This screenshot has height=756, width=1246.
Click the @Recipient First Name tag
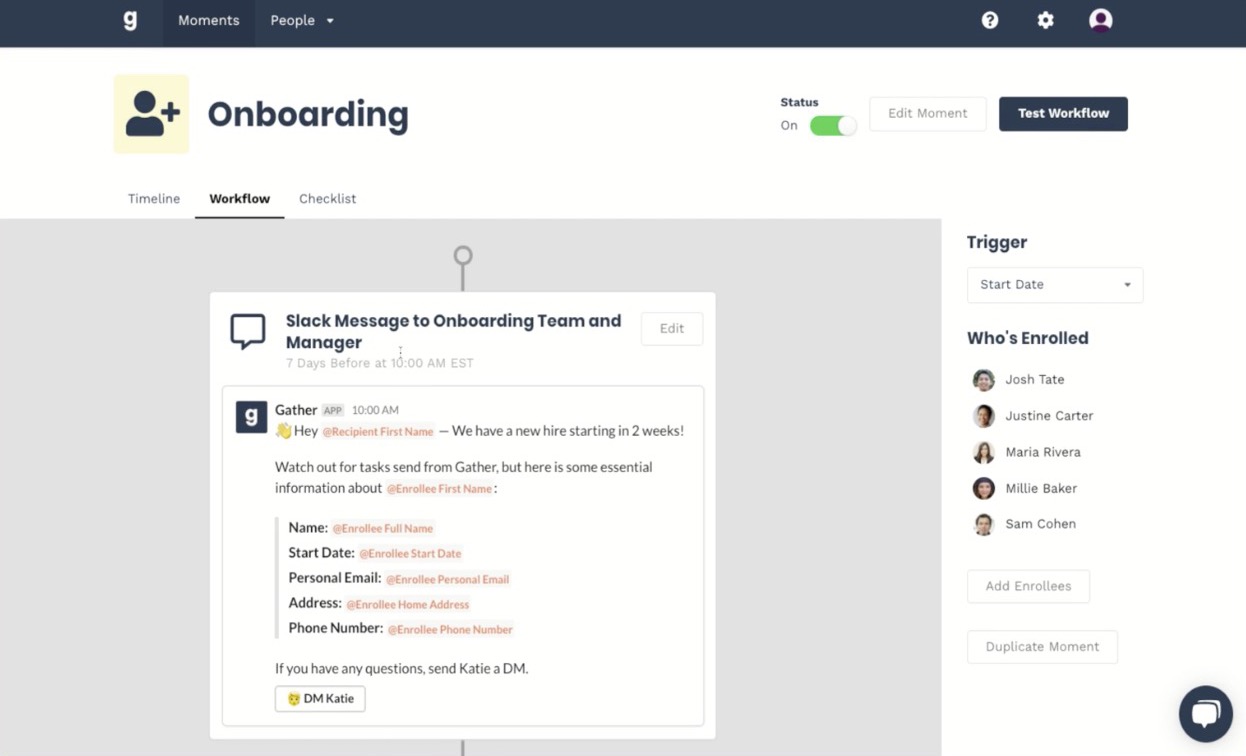click(x=378, y=432)
